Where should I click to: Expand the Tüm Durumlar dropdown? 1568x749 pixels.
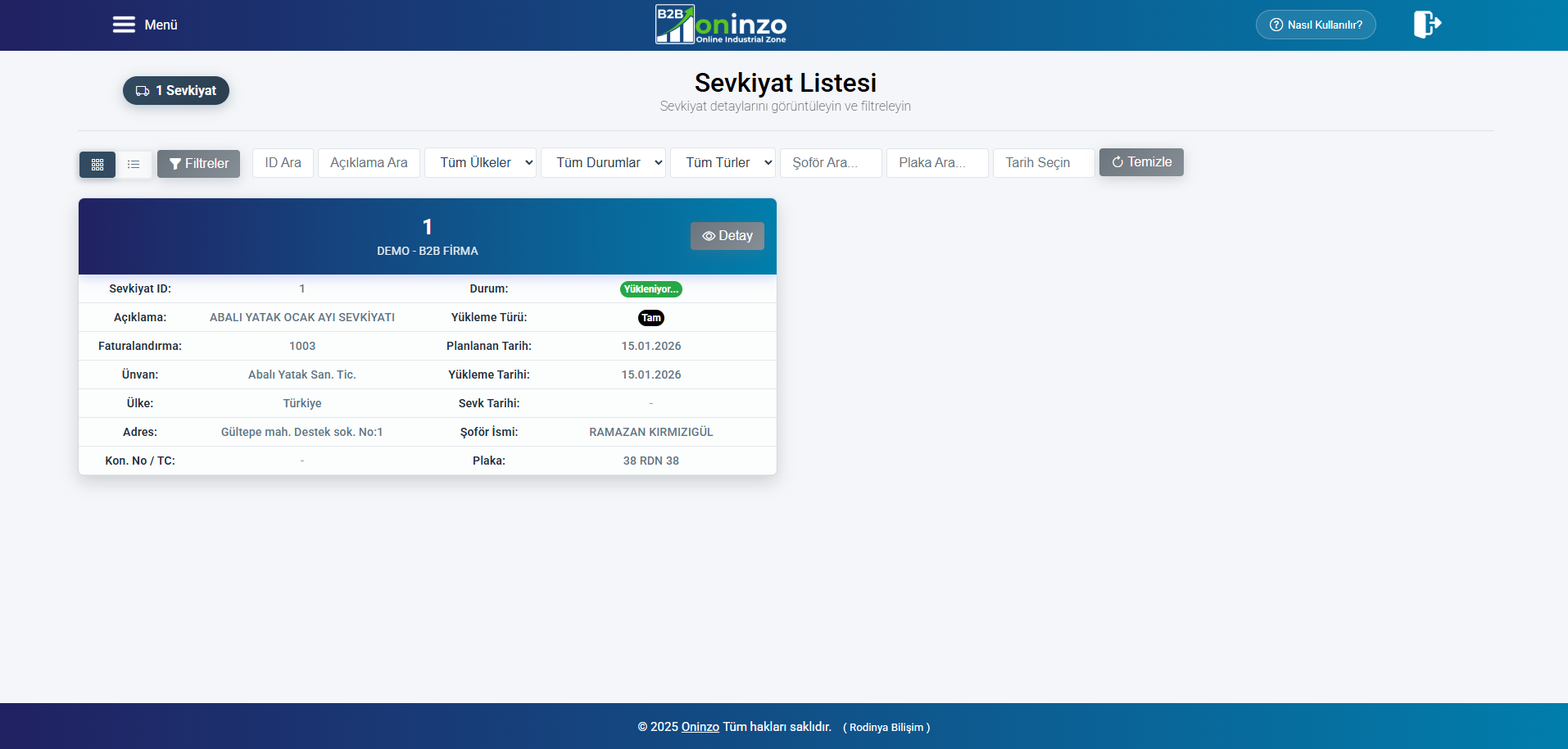tap(603, 163)
